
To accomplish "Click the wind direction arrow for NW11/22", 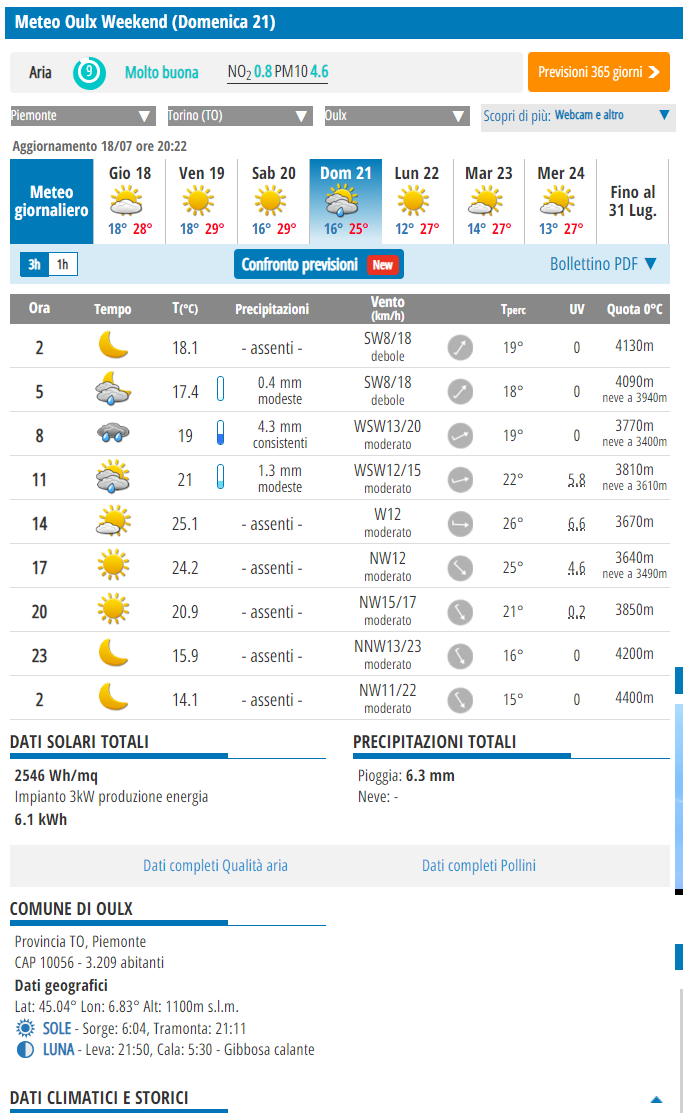I will [x=460, y=699].
